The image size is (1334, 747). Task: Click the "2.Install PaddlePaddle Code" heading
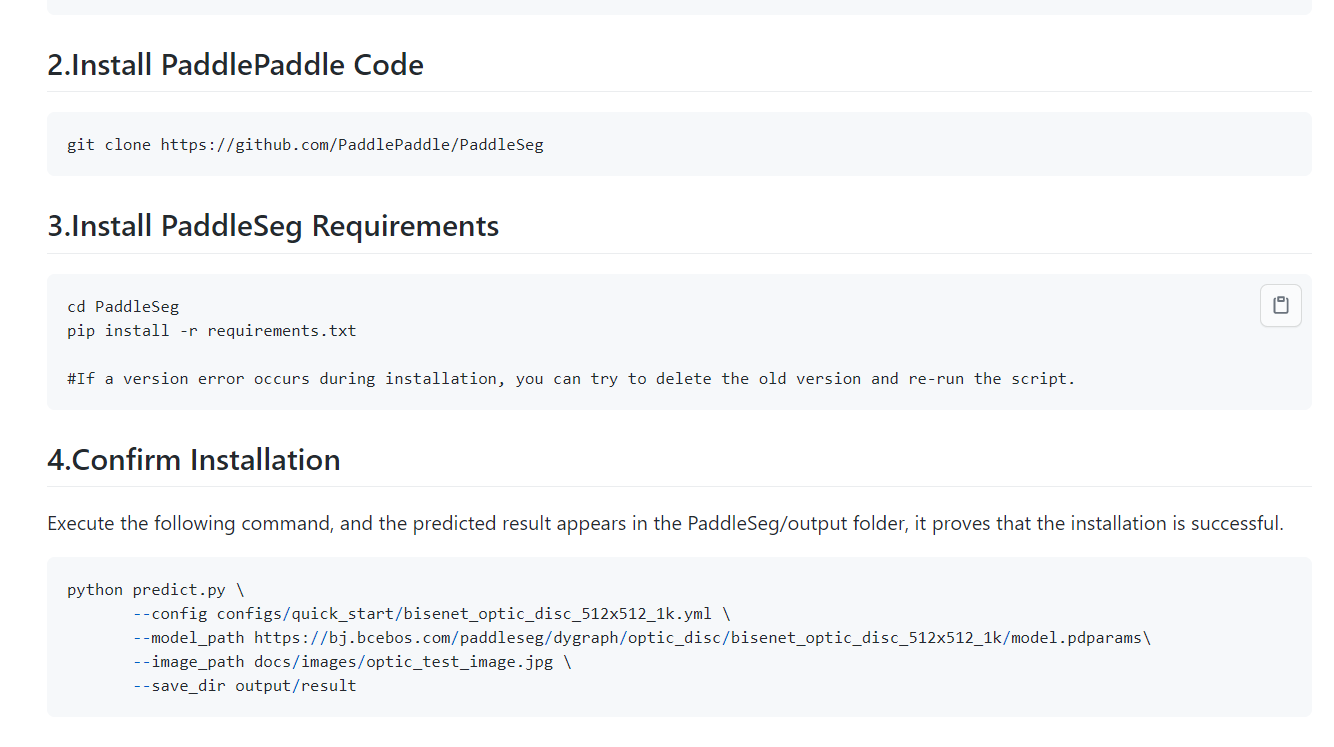click(x=235, y=65)
